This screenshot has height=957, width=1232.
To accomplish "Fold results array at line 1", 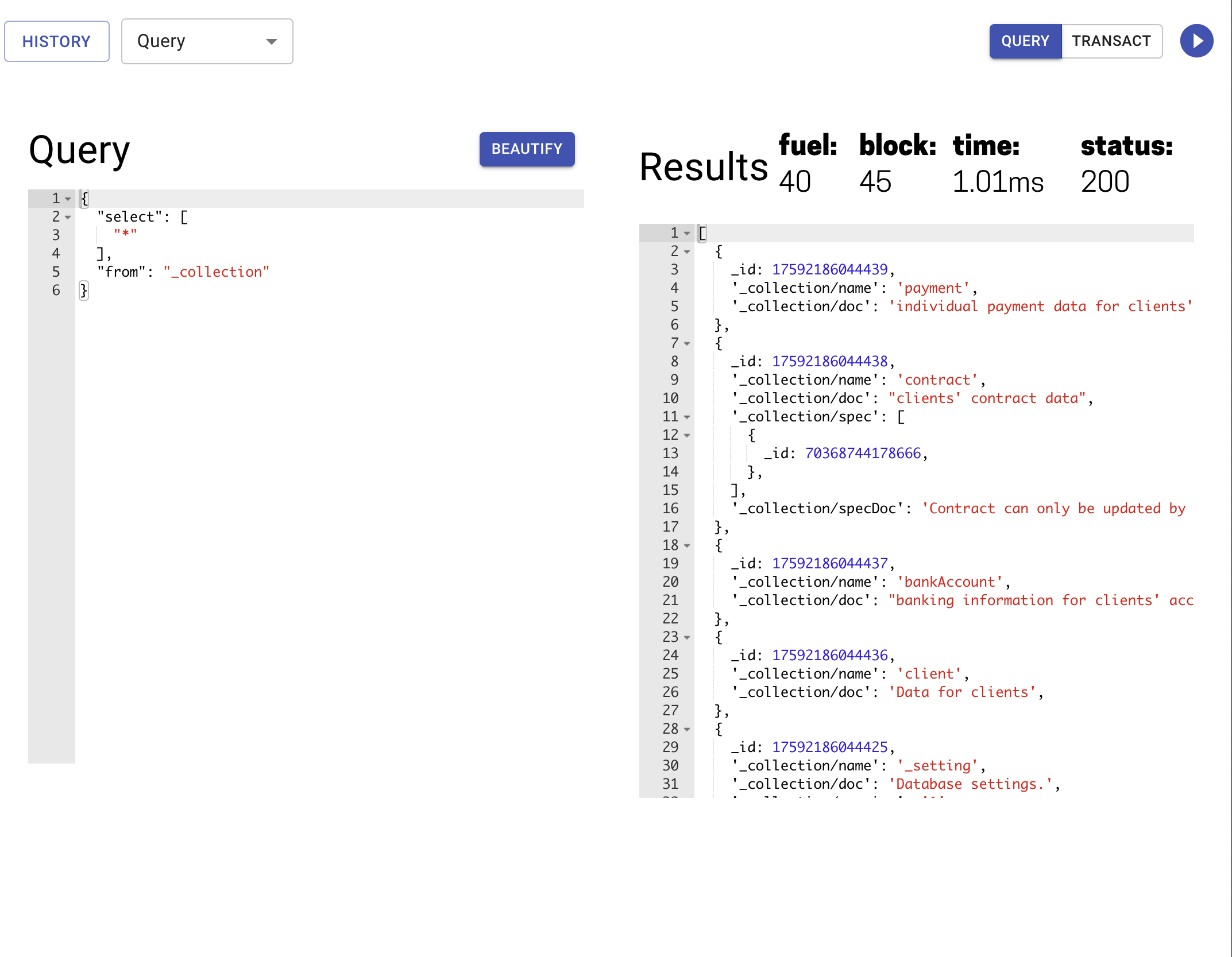I will coord(687,234).
